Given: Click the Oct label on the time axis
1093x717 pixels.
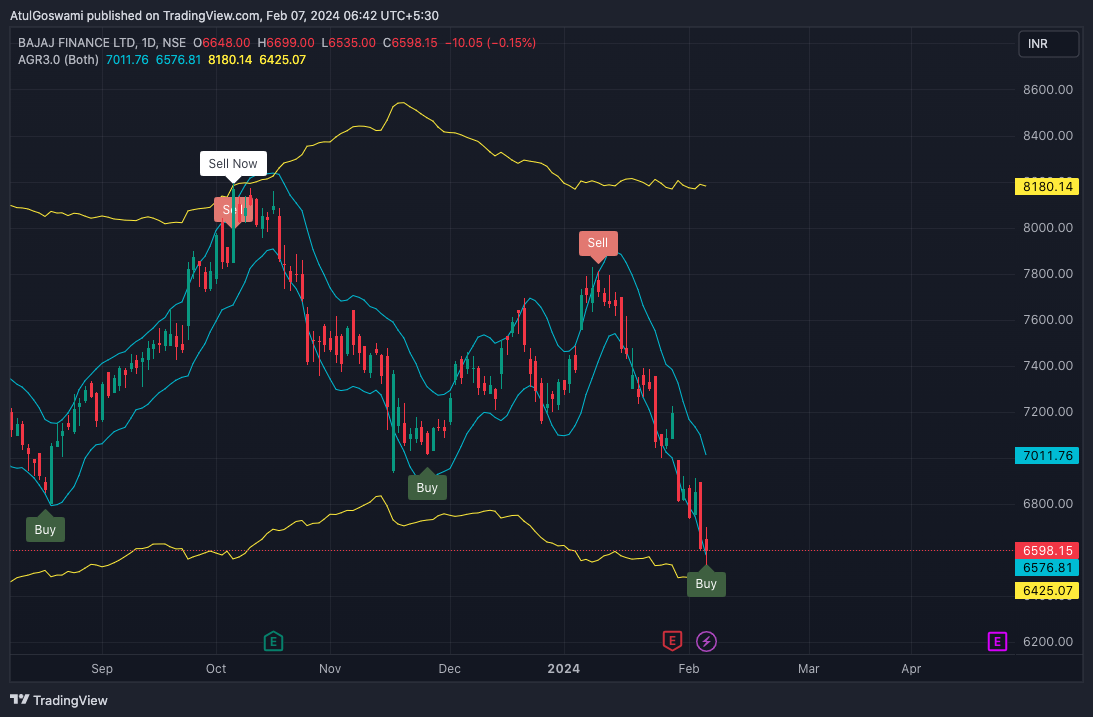Looking at the screenshot, I should 216,669.
